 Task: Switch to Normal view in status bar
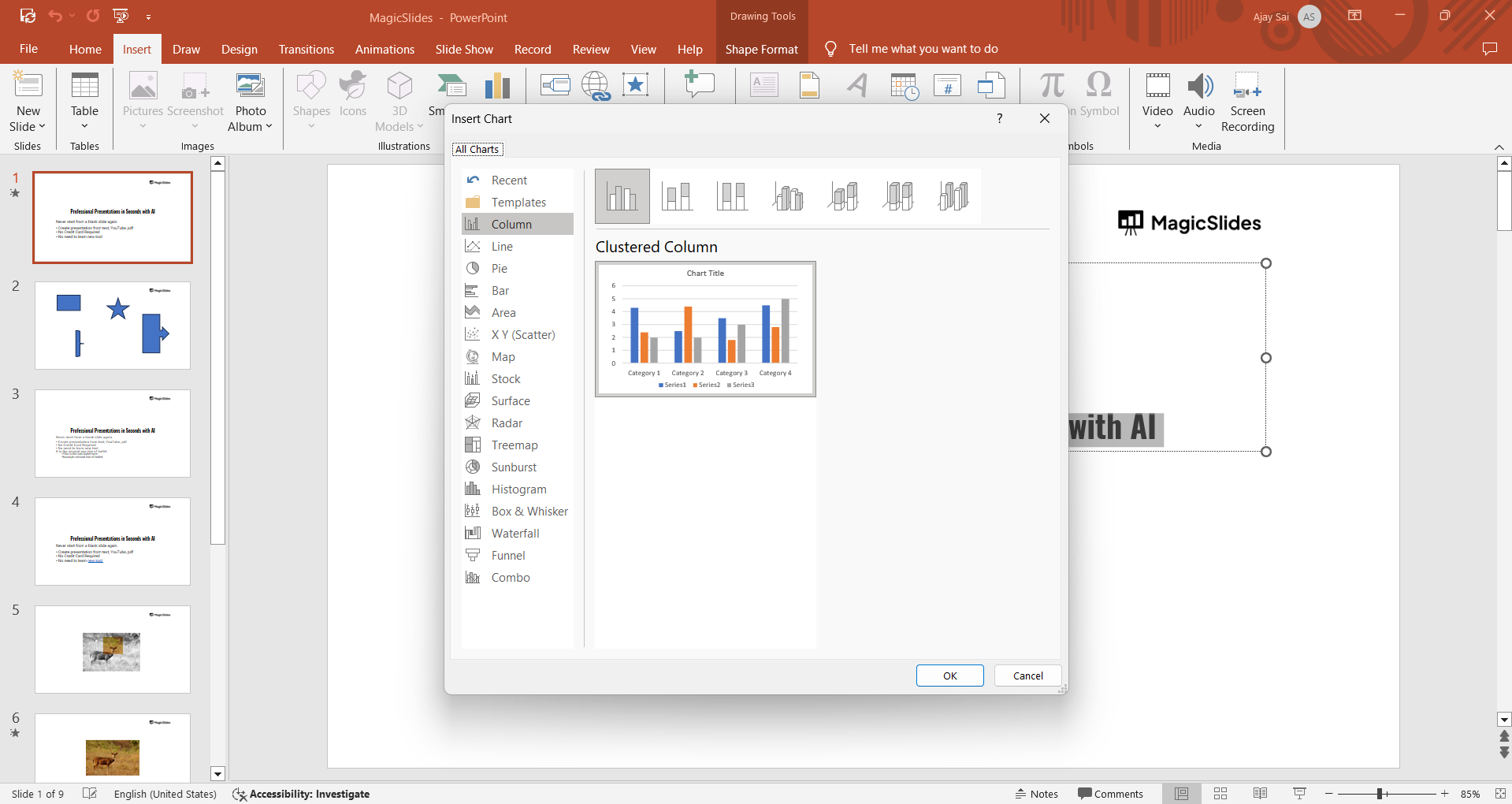(1181, 794)
